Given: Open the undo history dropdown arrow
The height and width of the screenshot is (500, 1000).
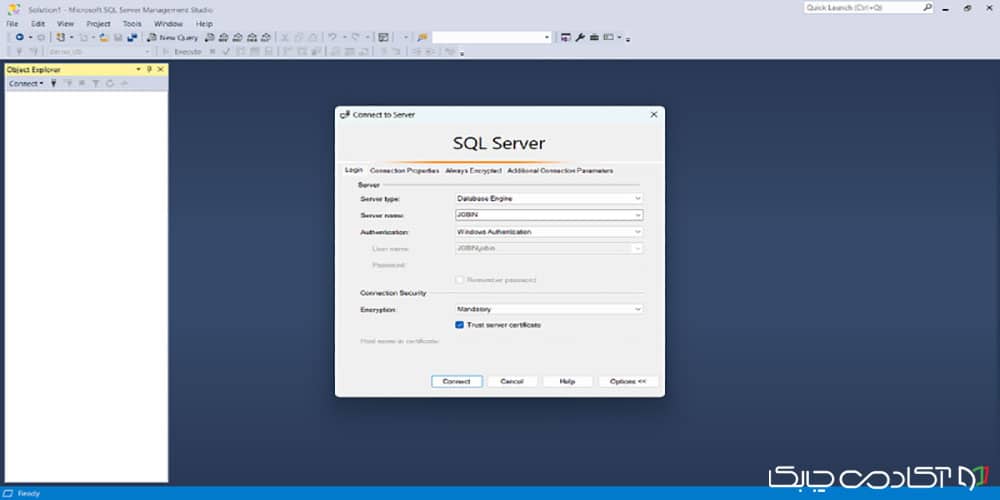Looking at the screenshot, I should click(344, 37).
